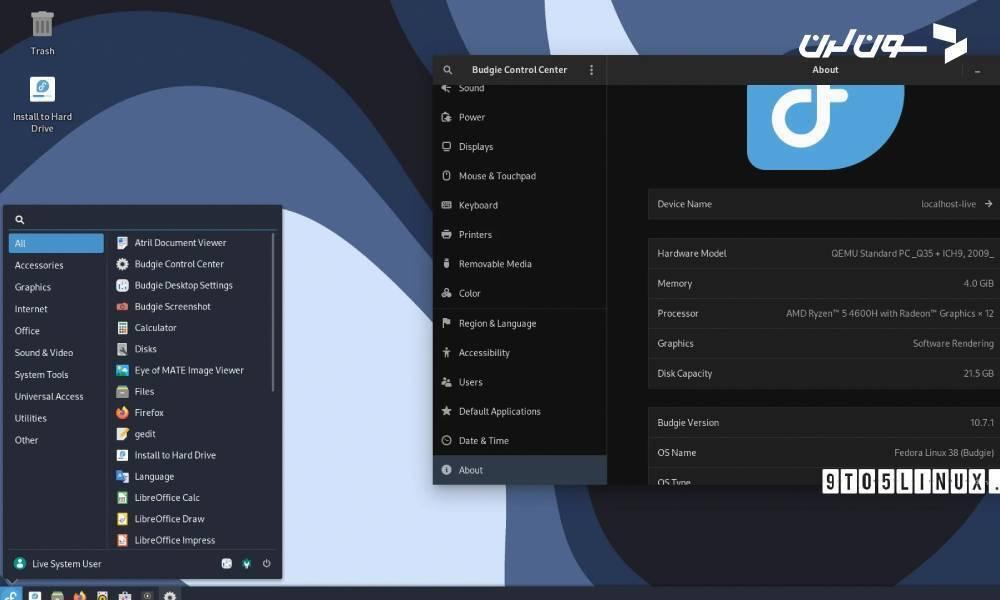Select the System Tools category
Viewport: 1000px width, 600px height.
56,374
